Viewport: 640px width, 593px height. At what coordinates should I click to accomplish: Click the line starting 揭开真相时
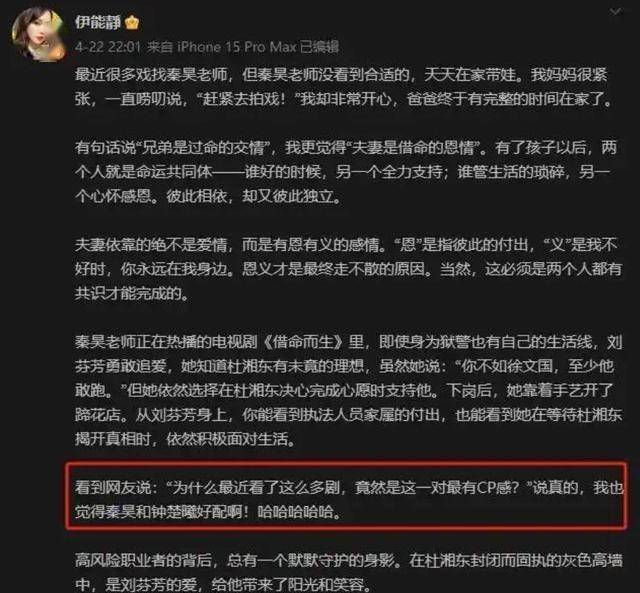tap(185, 440)
